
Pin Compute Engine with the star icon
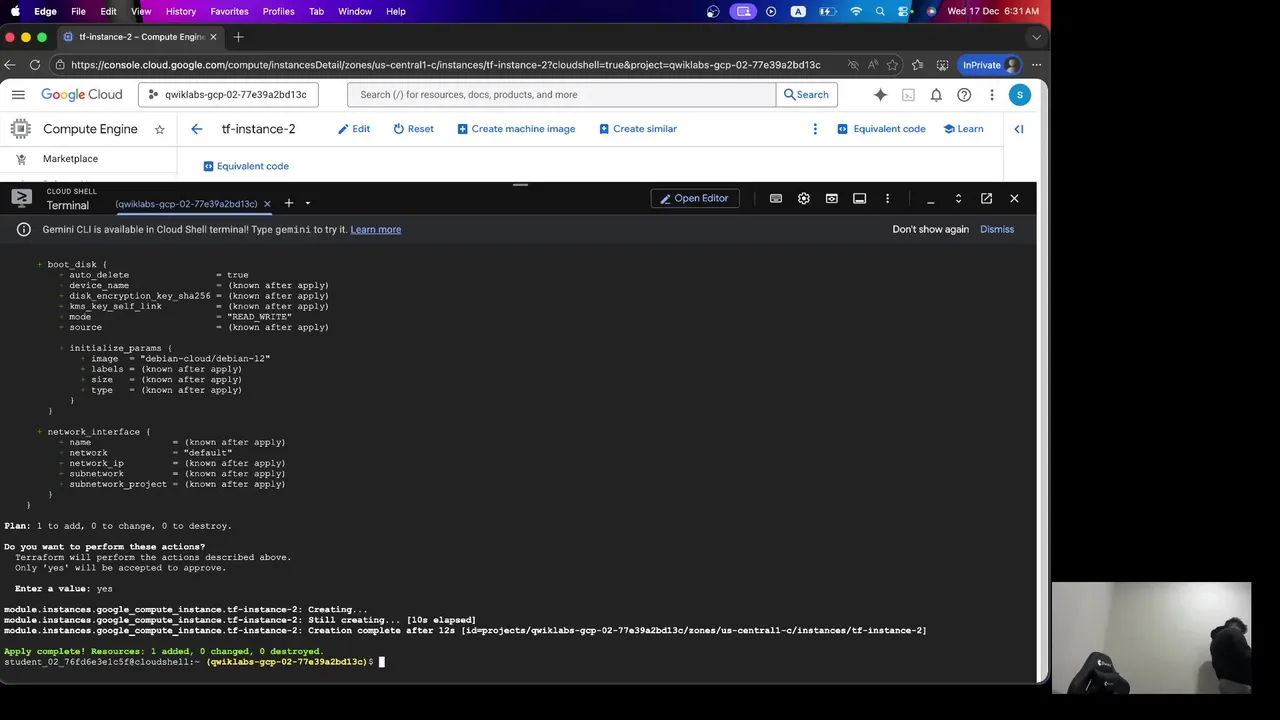point(159,129)
